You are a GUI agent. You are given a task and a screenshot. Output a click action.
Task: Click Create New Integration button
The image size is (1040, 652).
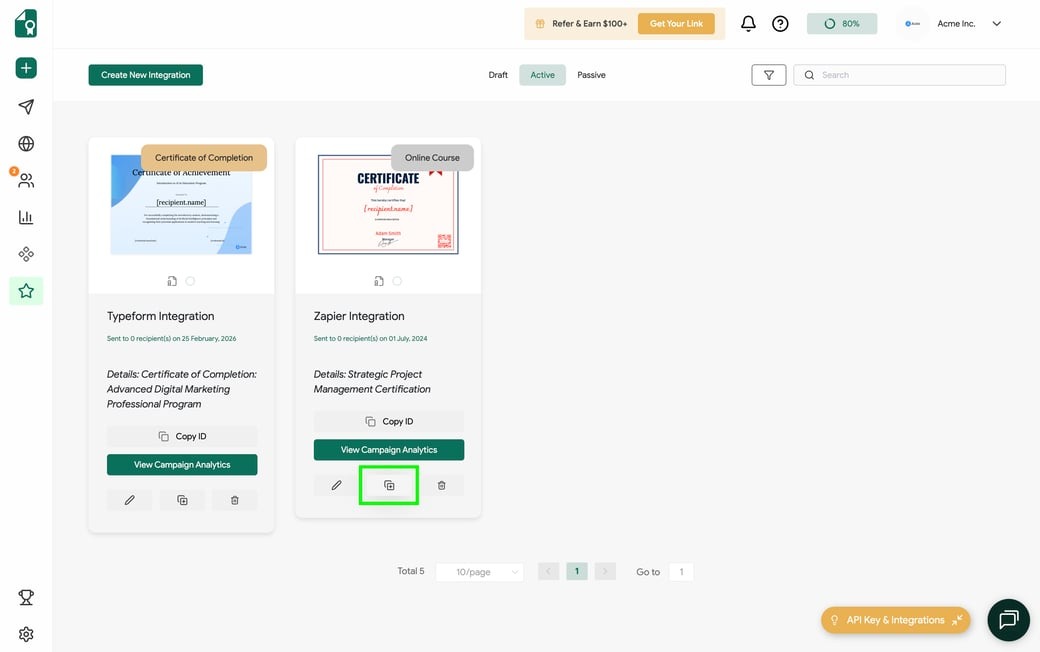click(145, 75)
